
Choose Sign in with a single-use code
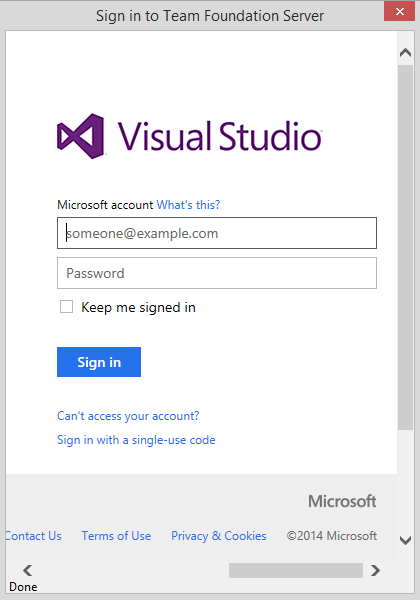click(136, 440)
